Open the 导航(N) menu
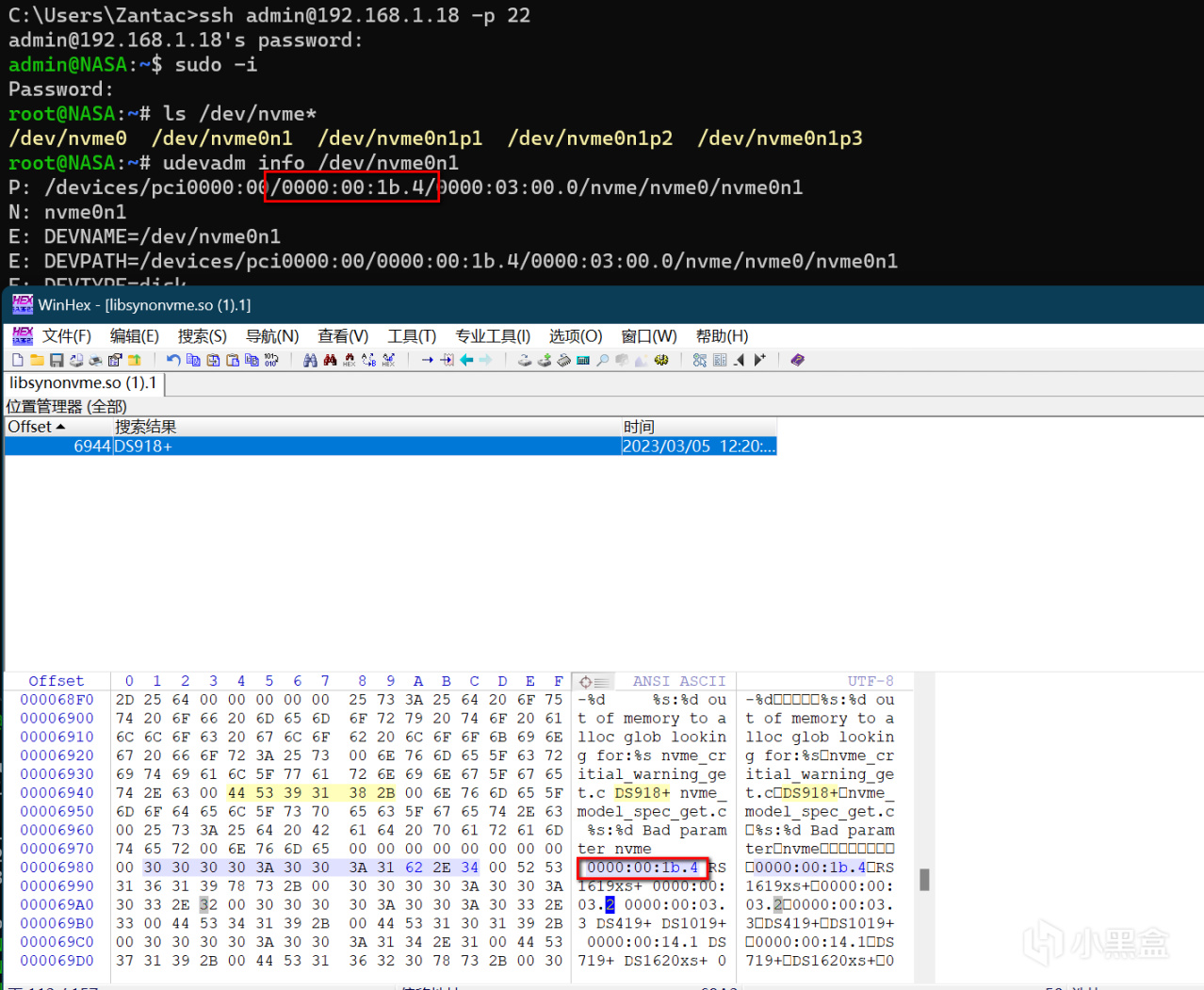 coord(272,336)
